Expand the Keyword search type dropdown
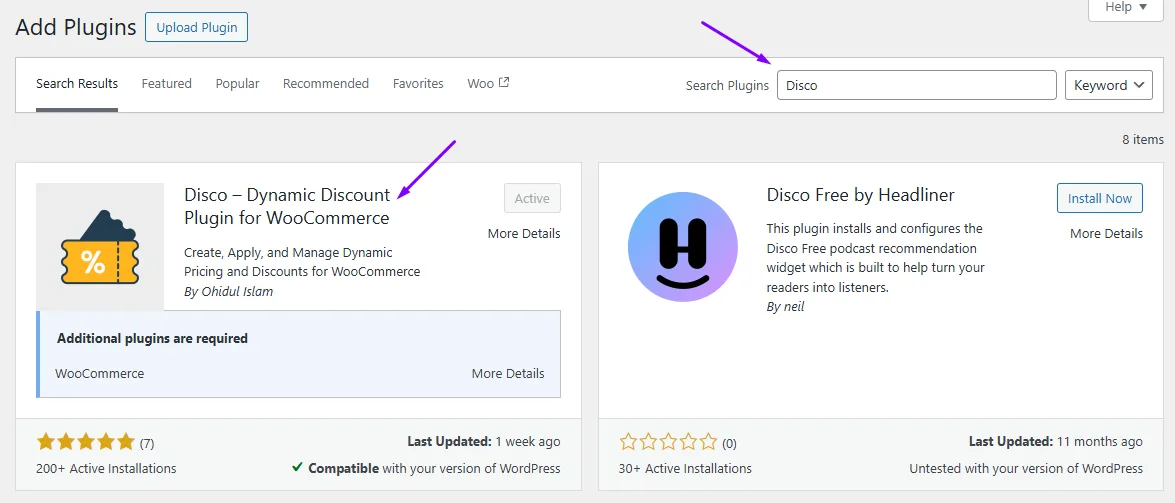1175x503 pixels. (1109, 85)
